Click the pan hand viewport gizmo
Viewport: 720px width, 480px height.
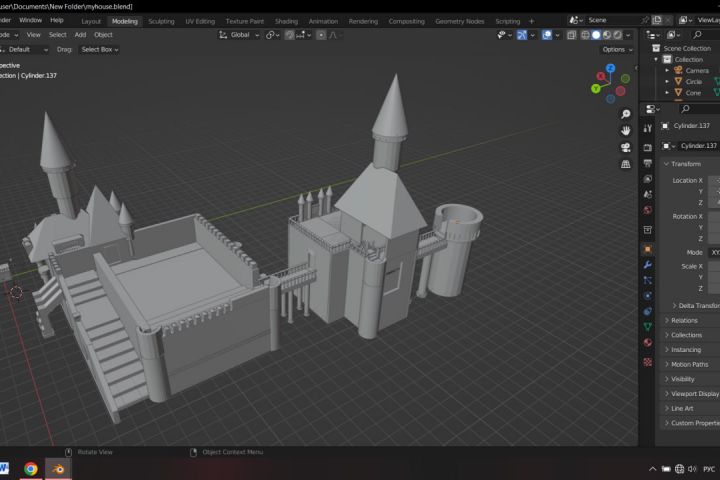pyautogui.click(x=626, y=130)
